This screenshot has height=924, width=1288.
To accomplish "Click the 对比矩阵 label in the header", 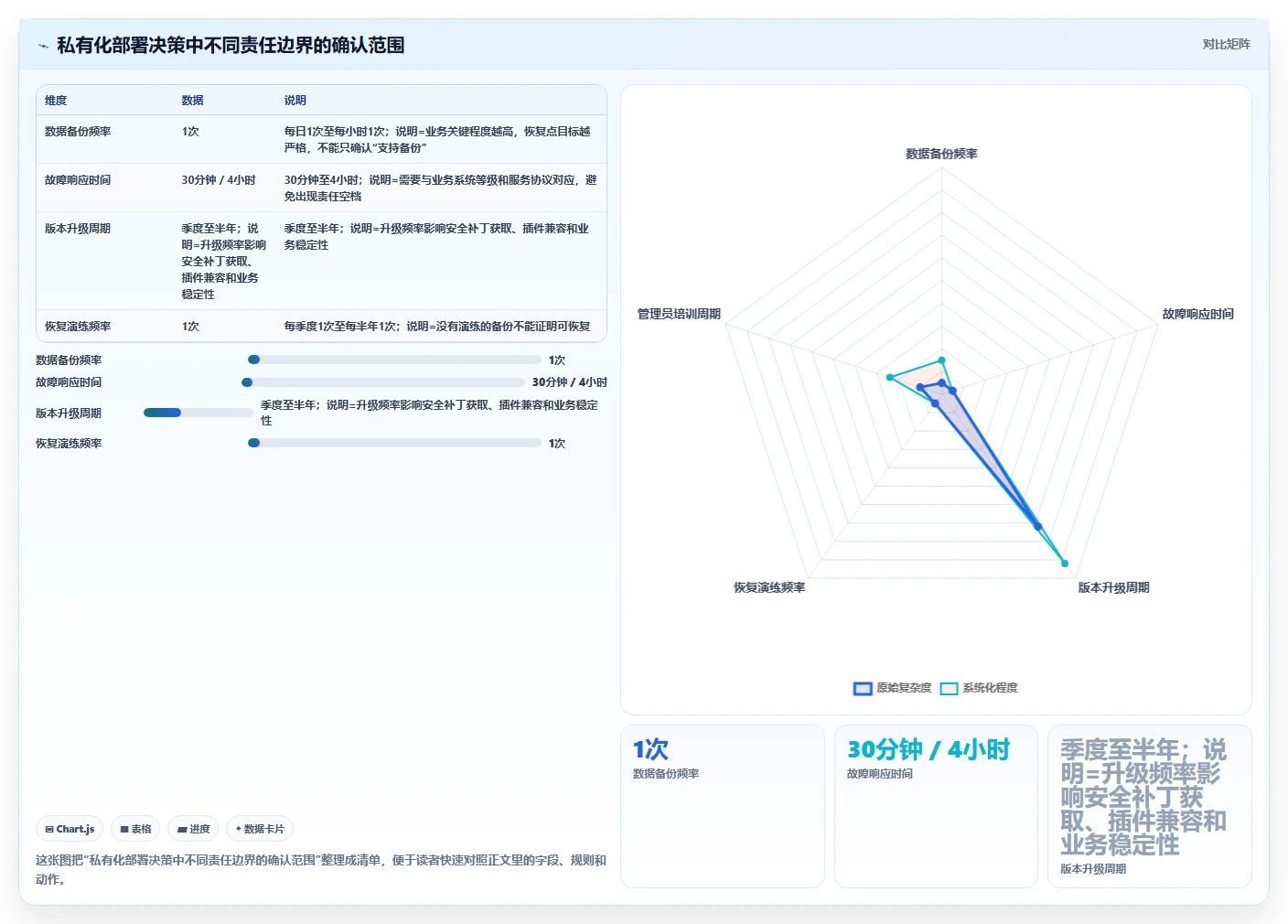I will (1226, 44).
